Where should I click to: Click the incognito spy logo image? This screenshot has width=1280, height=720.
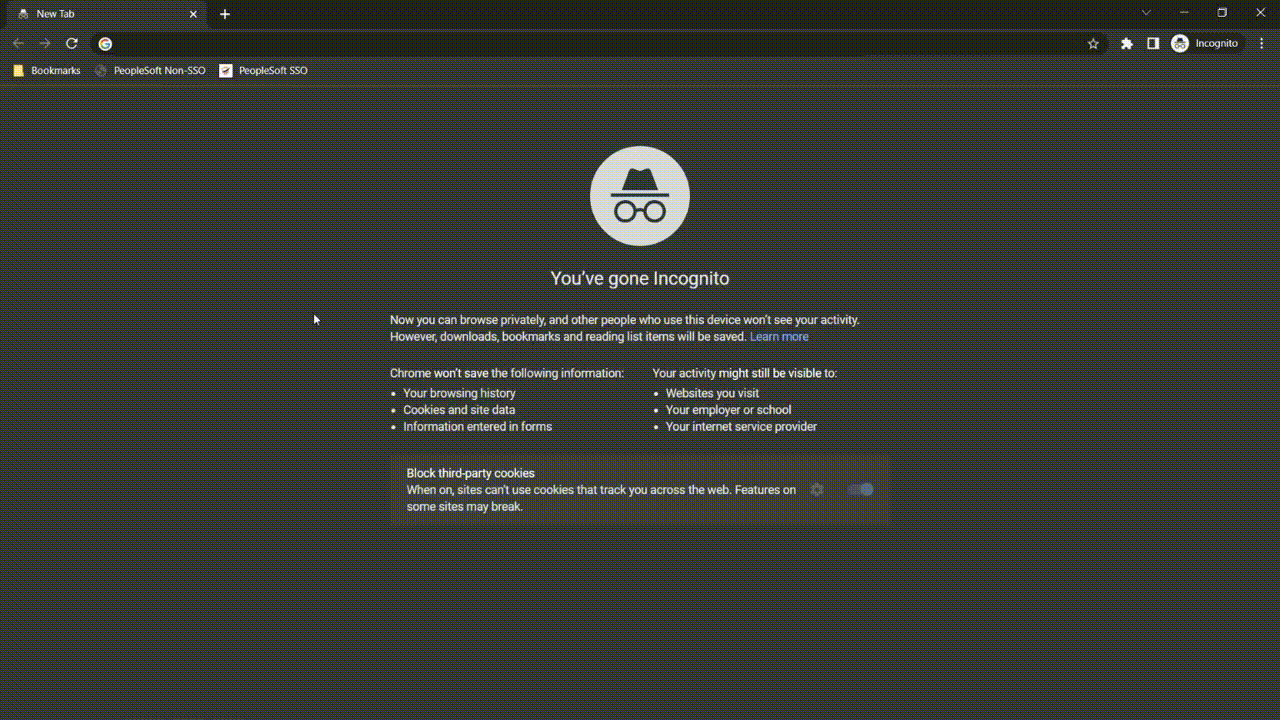[x=639, y=195]
